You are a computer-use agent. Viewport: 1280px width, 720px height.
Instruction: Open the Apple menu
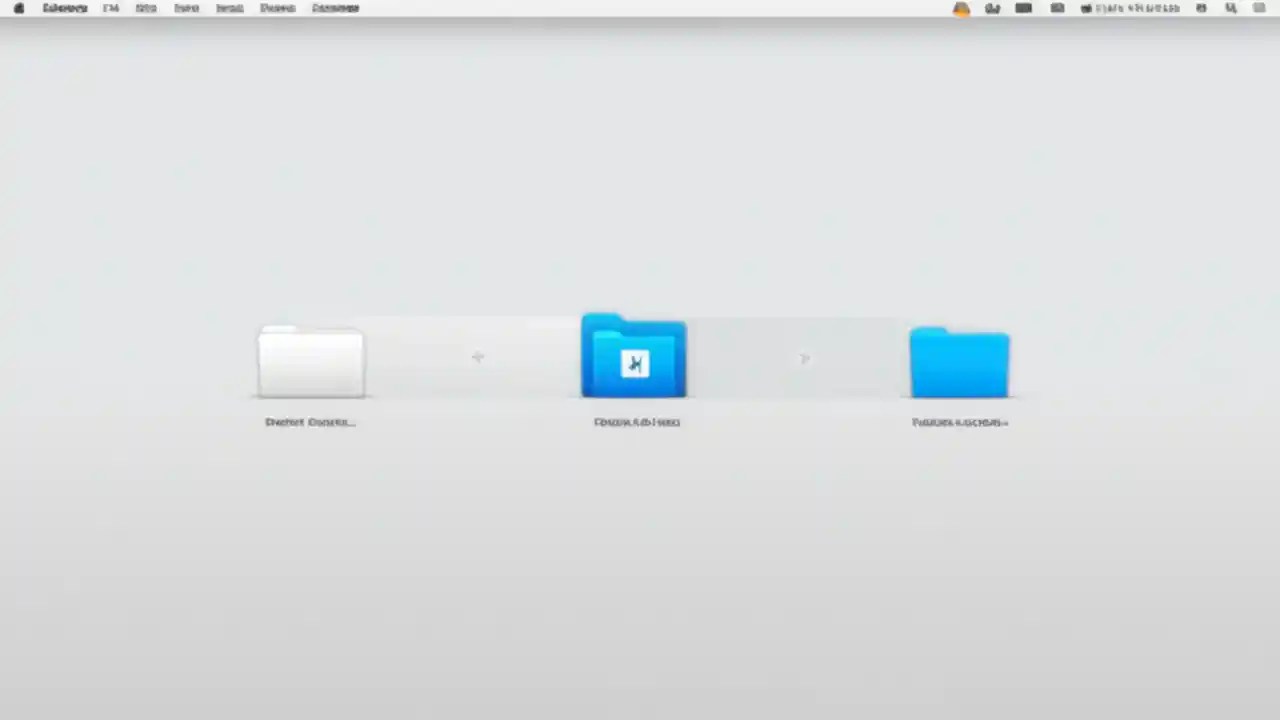pos(18,8)
